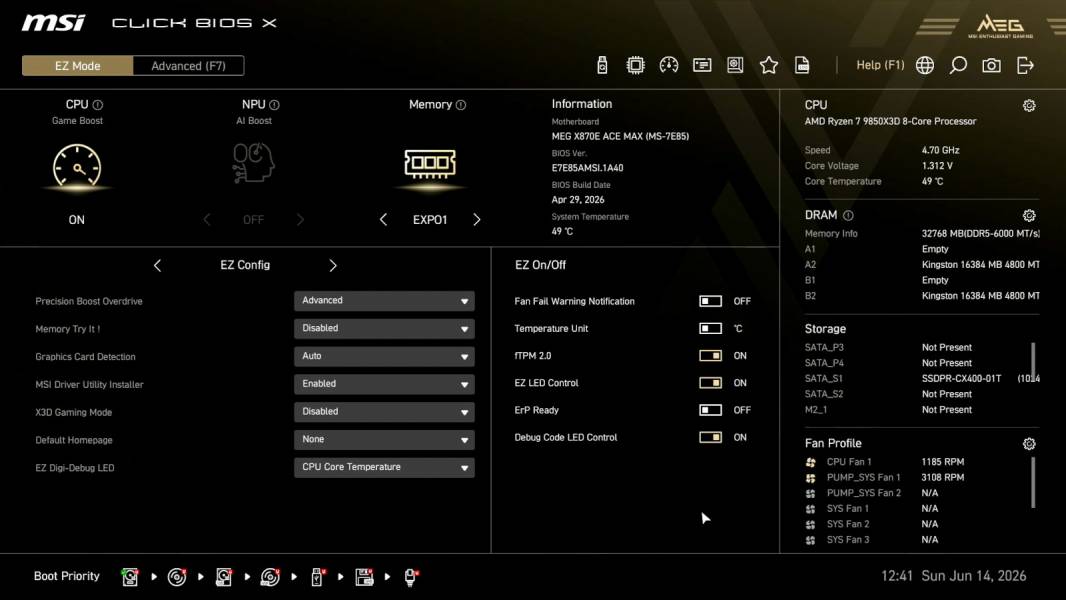Click previous arrow beside EXPO1 memory profile
This screenshot has width=1066, height=600.
[383, 219]
